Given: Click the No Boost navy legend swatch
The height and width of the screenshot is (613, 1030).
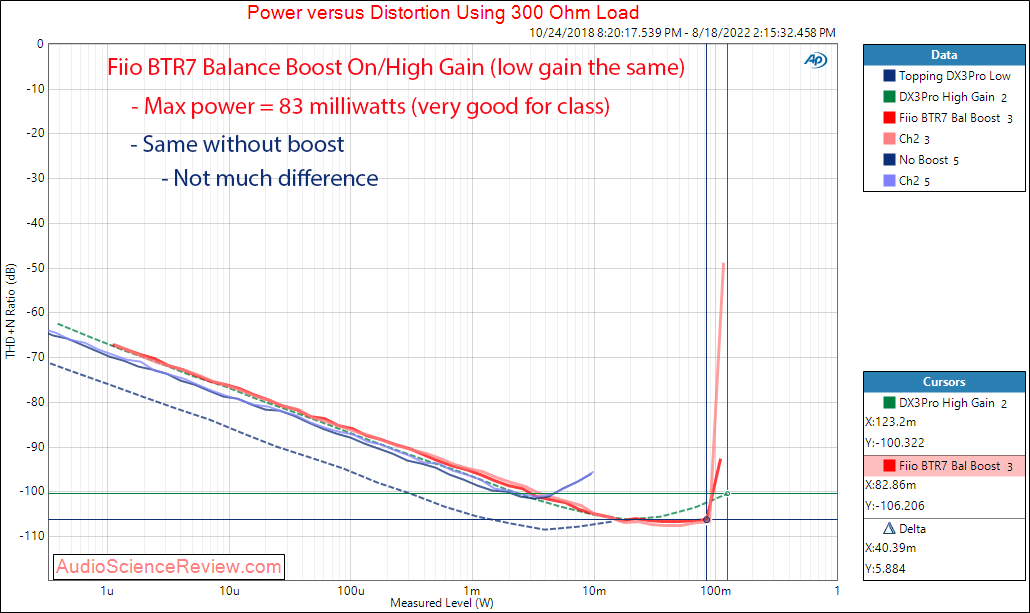Looking at the screenshot, I should coord(889,160).
